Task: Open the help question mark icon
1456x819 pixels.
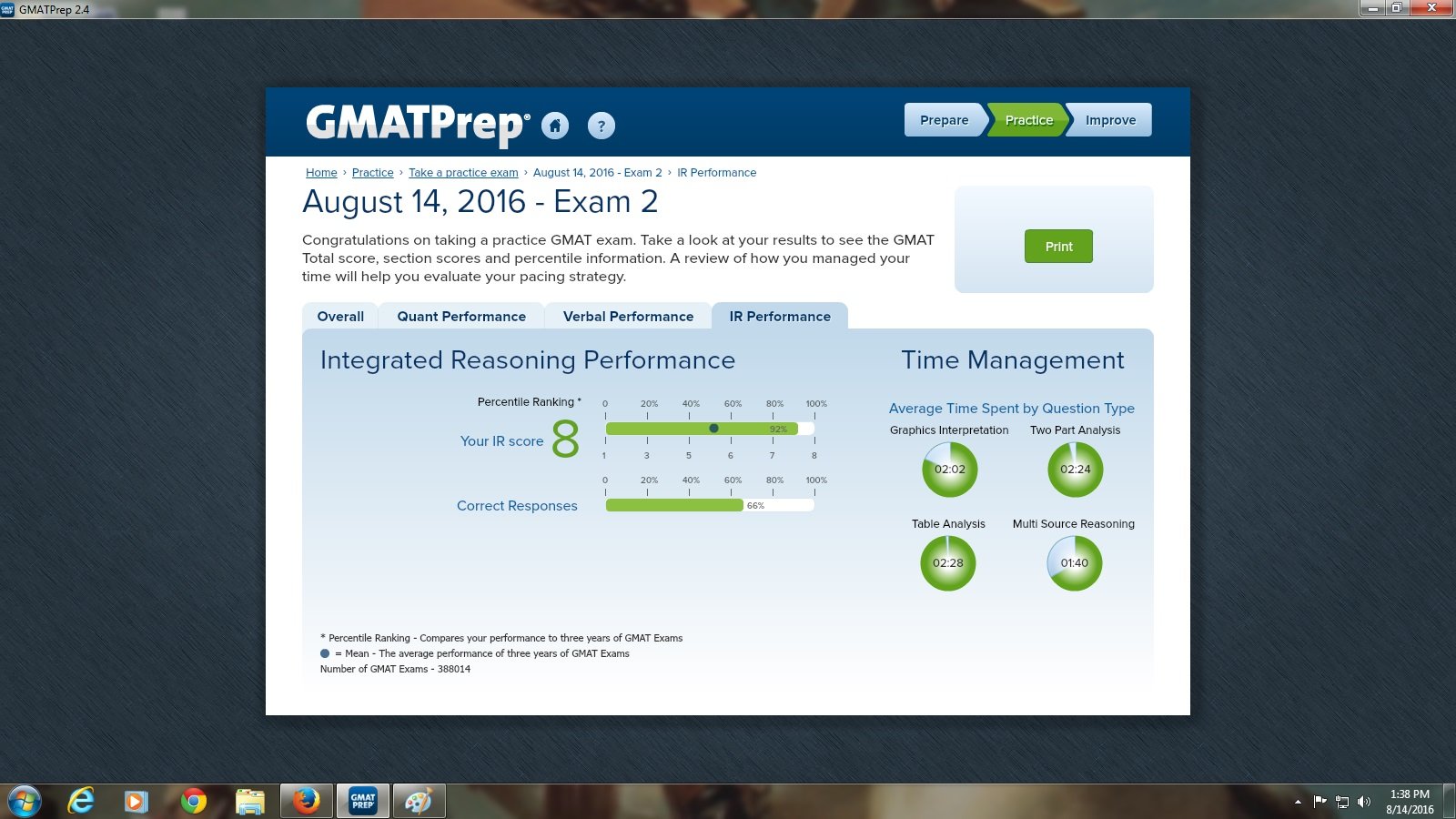Action: [x=600, y=126]
